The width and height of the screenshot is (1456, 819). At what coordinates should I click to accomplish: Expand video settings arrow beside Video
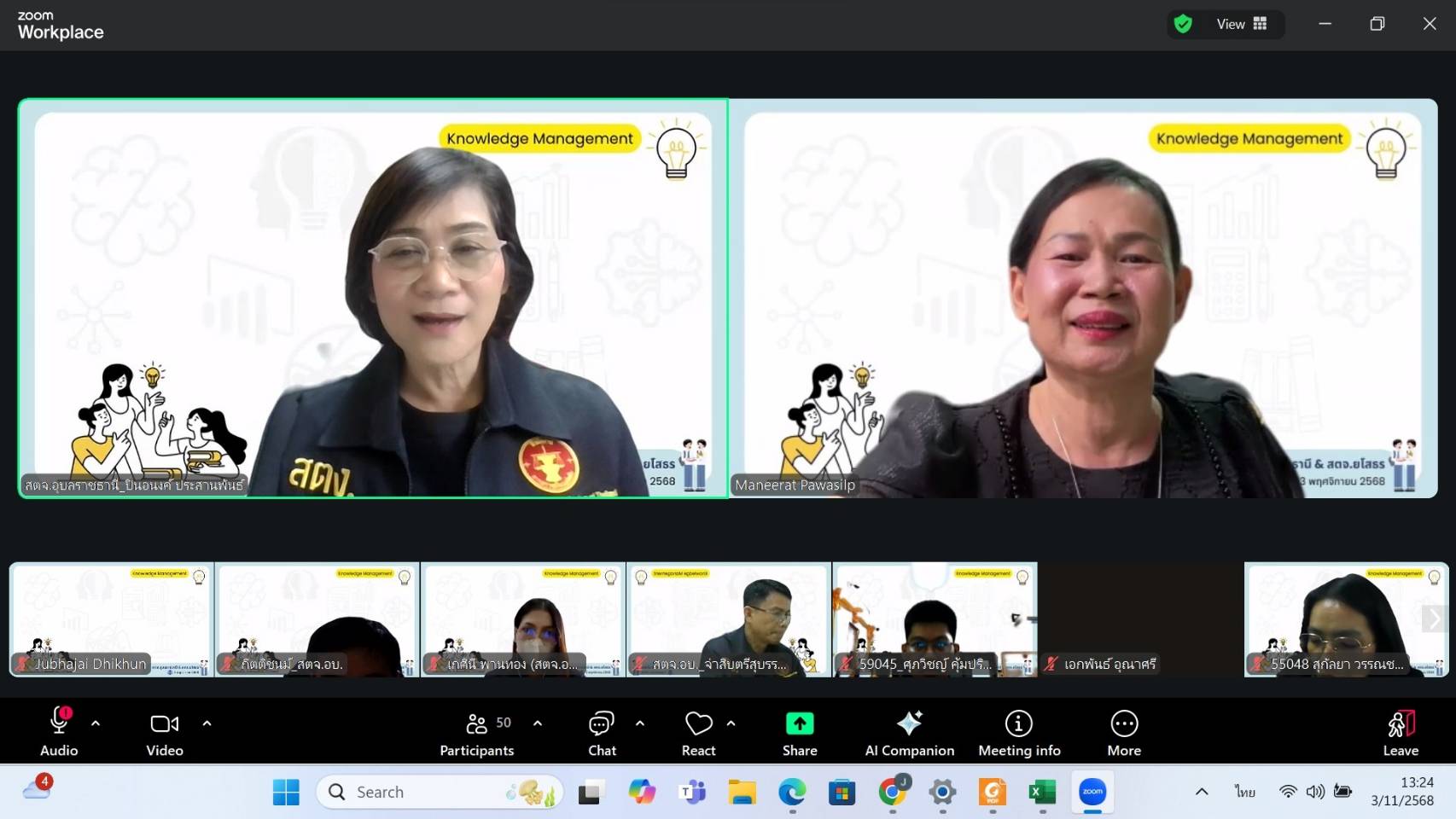(207, 723)
